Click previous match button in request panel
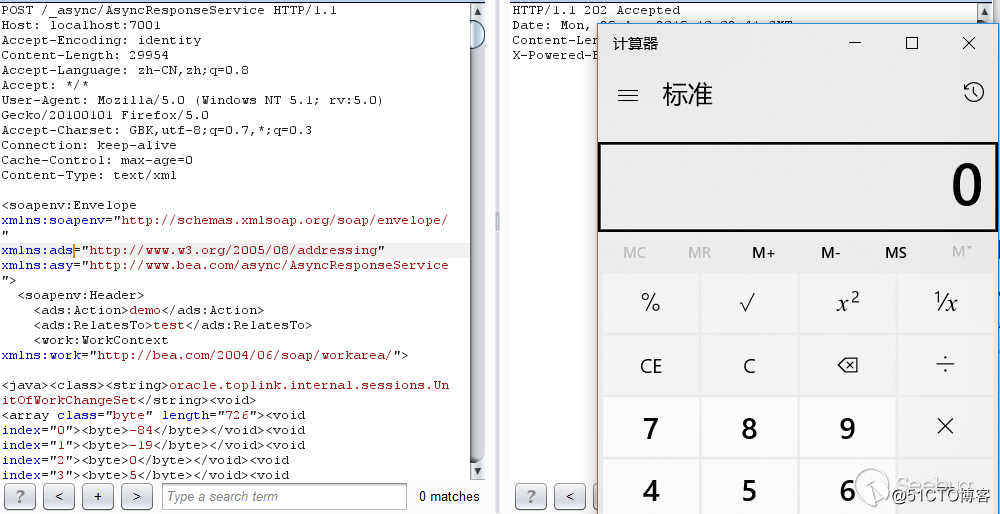 tap(59, 496)
